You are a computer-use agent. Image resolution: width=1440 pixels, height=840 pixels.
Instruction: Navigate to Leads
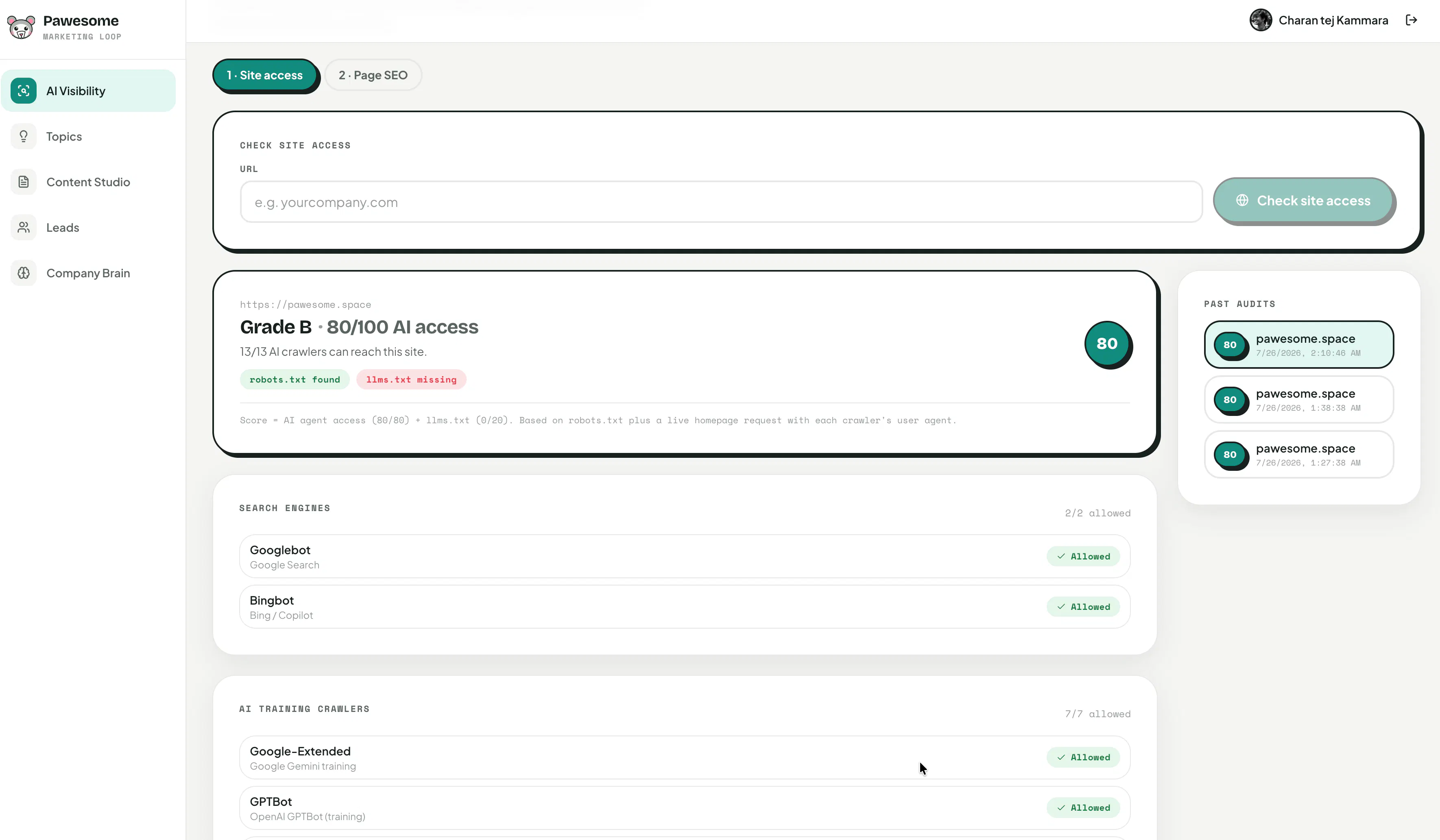point(89,227)
